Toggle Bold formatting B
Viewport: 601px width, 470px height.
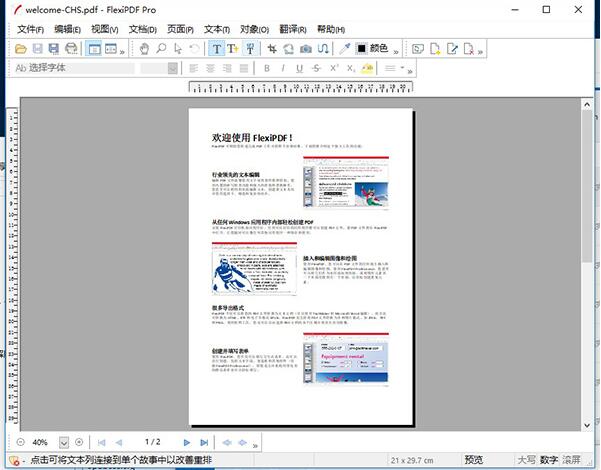coord(267,68)
